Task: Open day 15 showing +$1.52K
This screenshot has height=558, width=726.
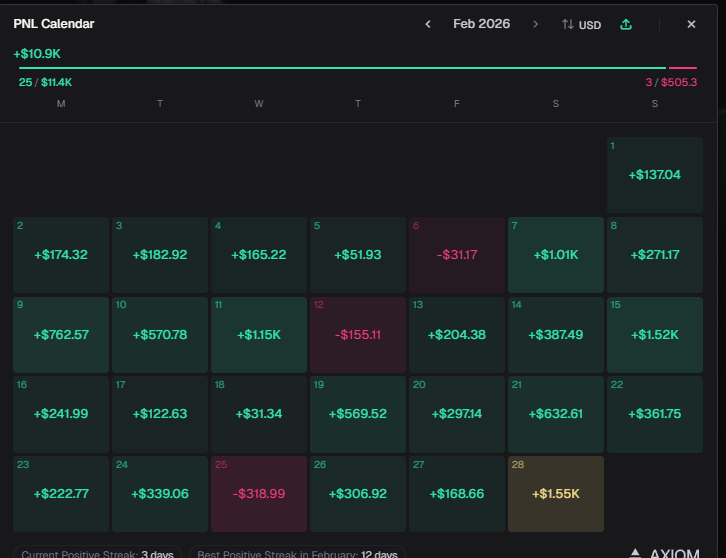Action: [655, 335]
